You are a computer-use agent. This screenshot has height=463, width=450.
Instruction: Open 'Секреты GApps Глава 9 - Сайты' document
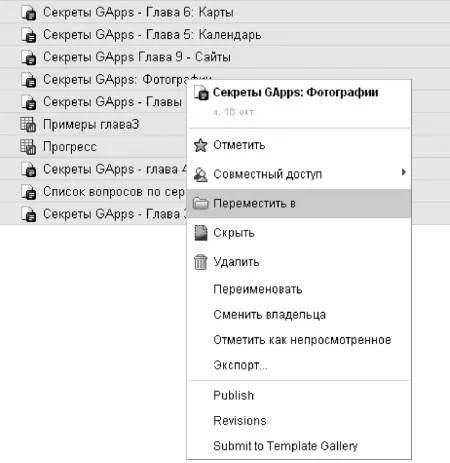137,57
